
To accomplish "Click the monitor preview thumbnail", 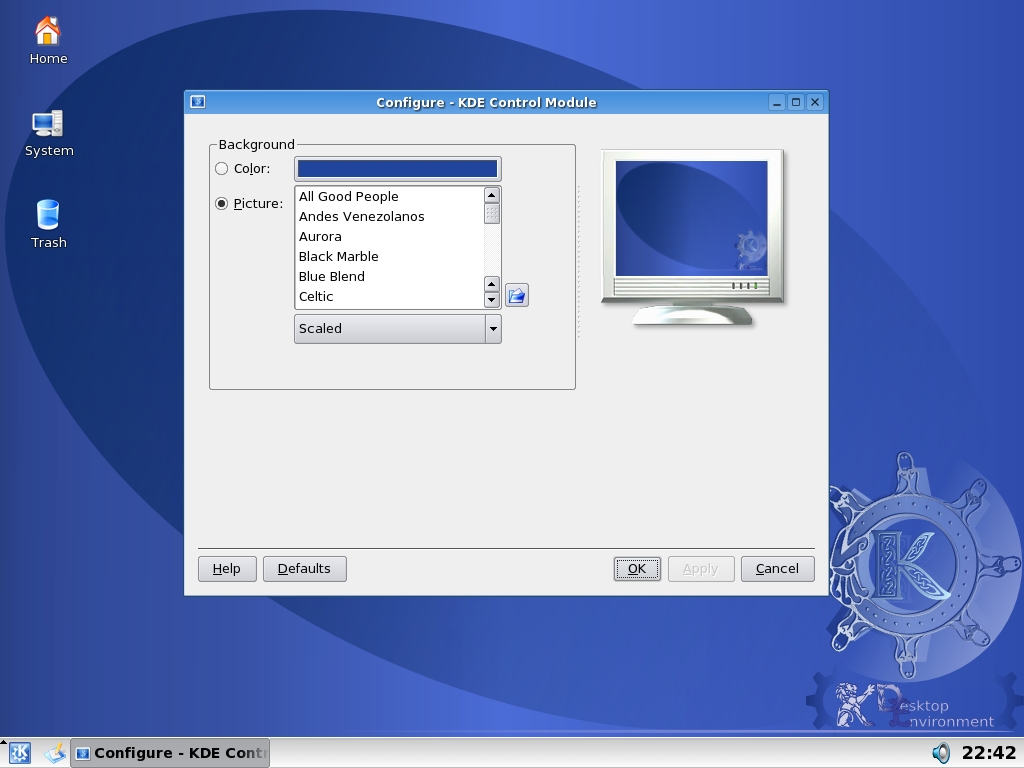I will 692,237.
